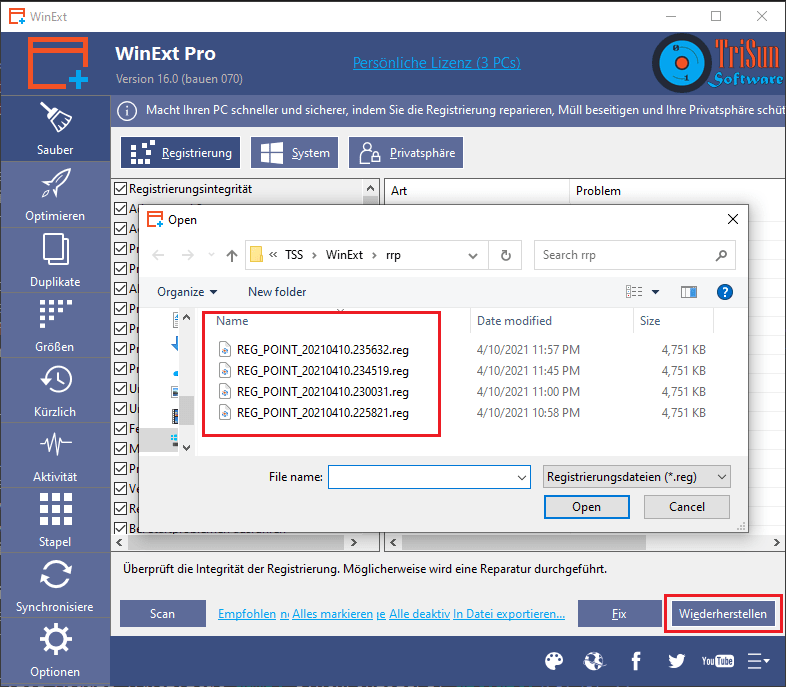The image size is (786, 687).
Task: Expand the File name combo dropdown
Action: [521, 478]
